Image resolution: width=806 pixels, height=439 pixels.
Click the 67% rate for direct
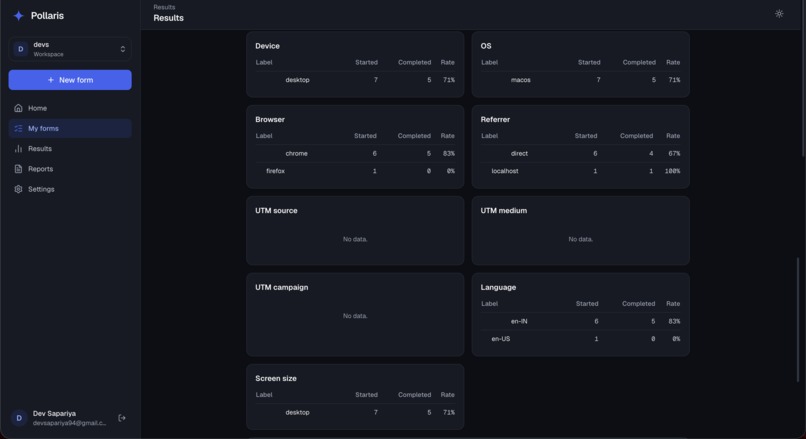674,154
